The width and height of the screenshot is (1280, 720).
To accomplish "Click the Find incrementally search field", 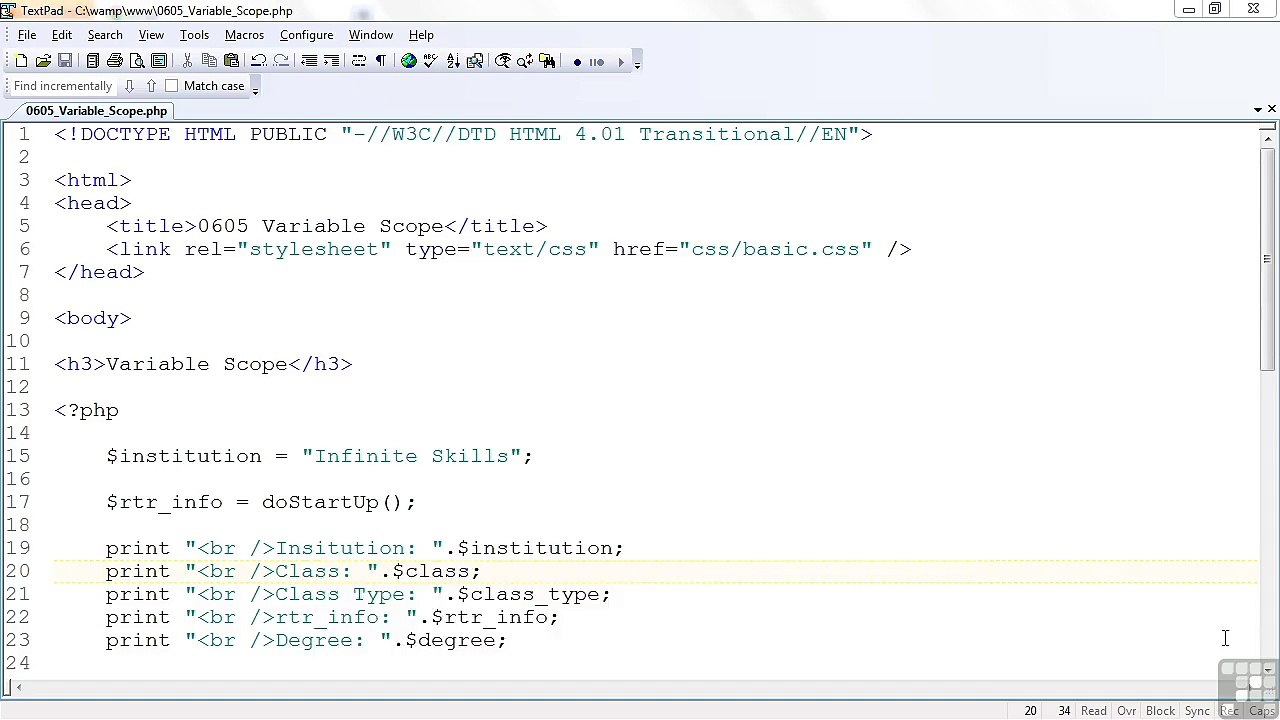I will pyautogui.click(x=63, y=86).
